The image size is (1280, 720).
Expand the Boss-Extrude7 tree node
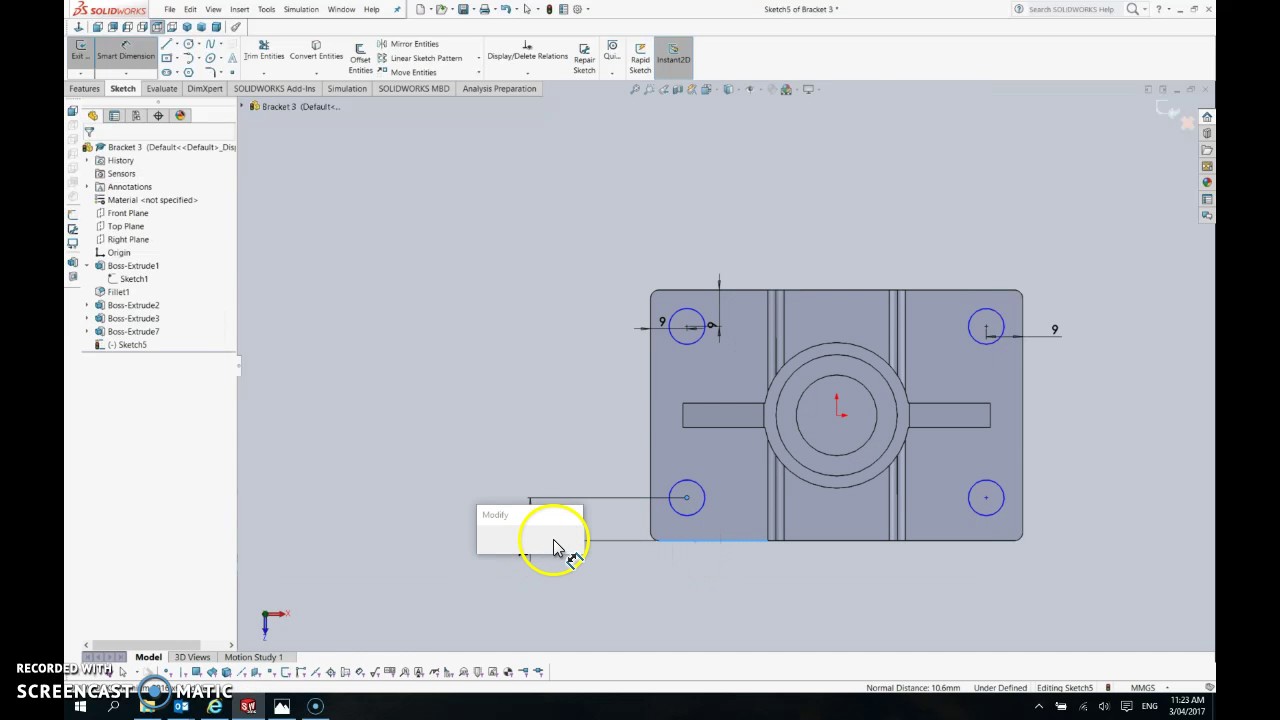(87, 331)
